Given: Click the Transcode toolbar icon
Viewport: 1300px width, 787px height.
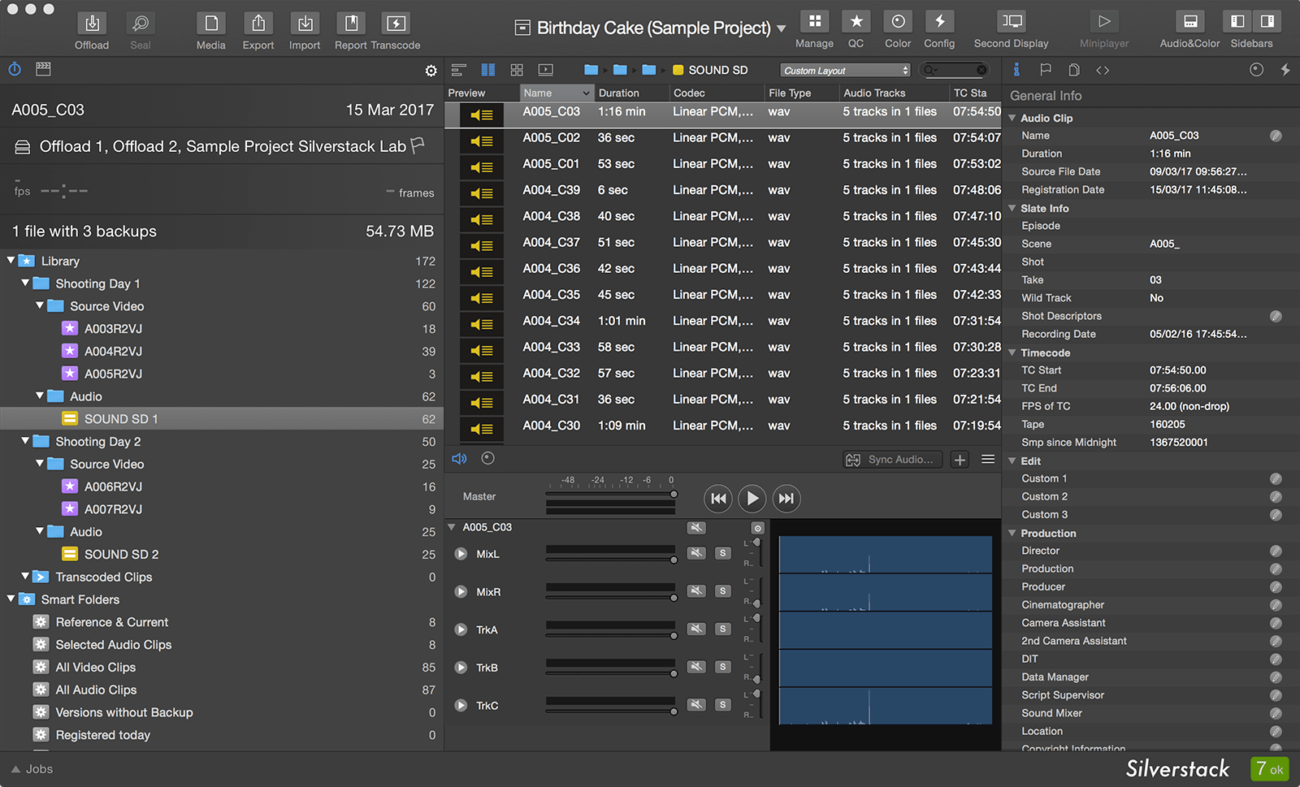Looking at the screenshot, I should coord(396,24).
